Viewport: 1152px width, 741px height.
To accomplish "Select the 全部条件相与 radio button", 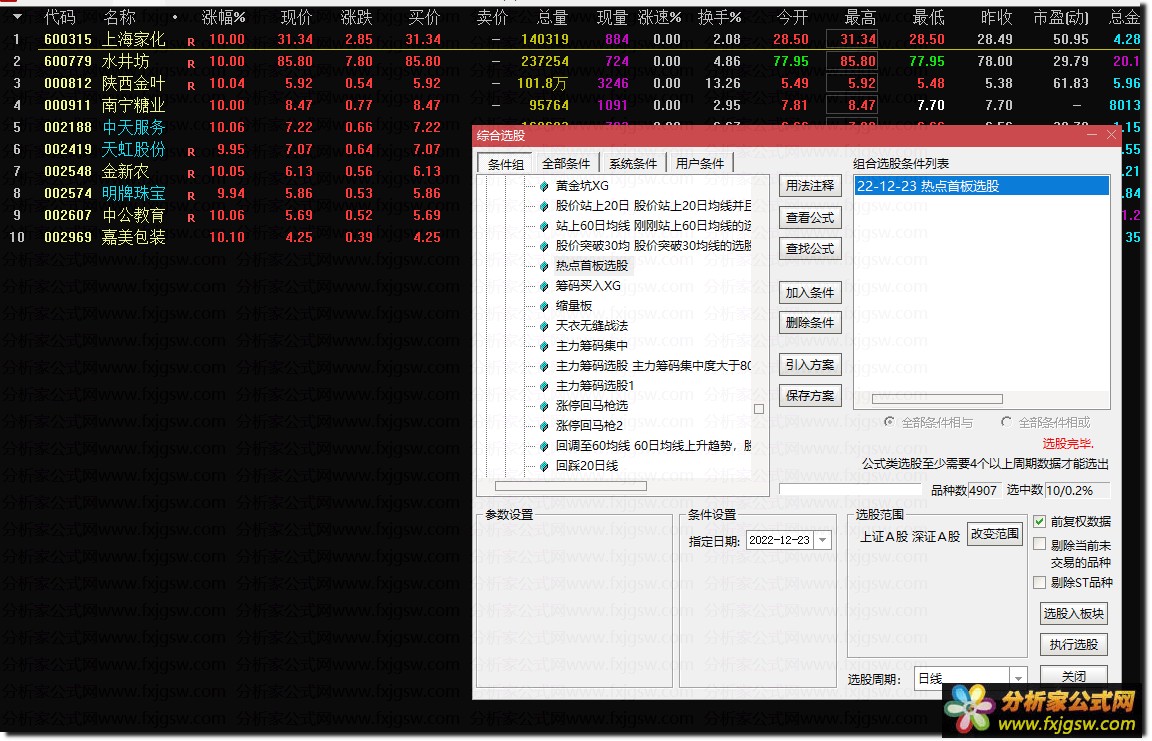I will 890,422.
